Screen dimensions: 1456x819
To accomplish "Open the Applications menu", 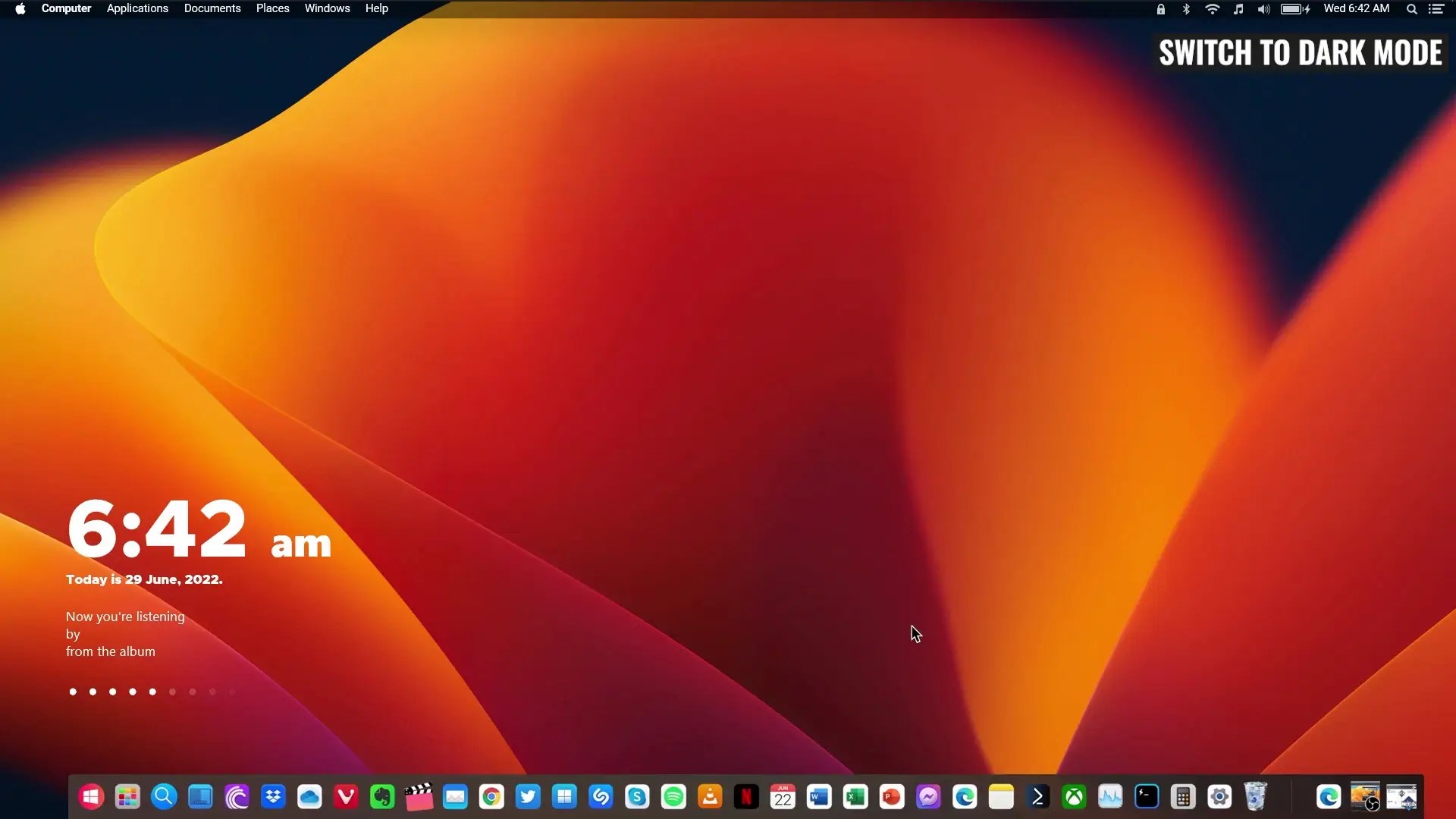I will [136, 8].
